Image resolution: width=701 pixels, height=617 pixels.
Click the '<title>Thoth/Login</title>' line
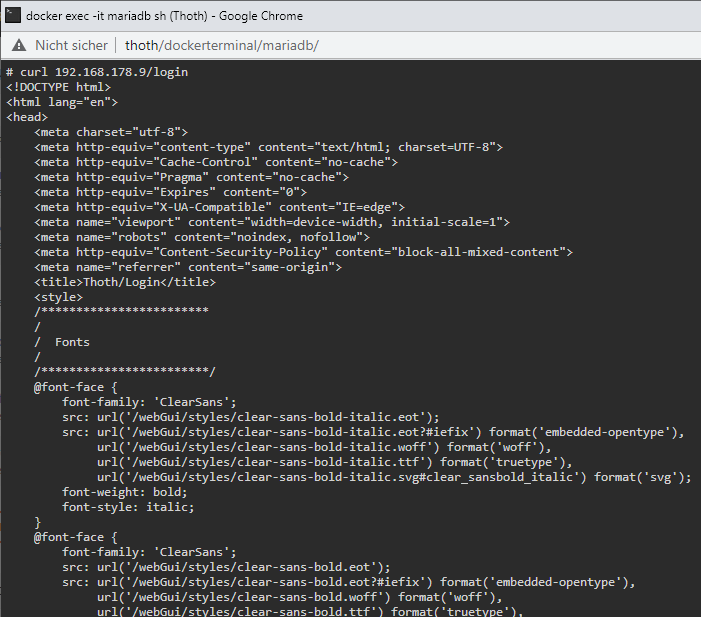(125, 282)
